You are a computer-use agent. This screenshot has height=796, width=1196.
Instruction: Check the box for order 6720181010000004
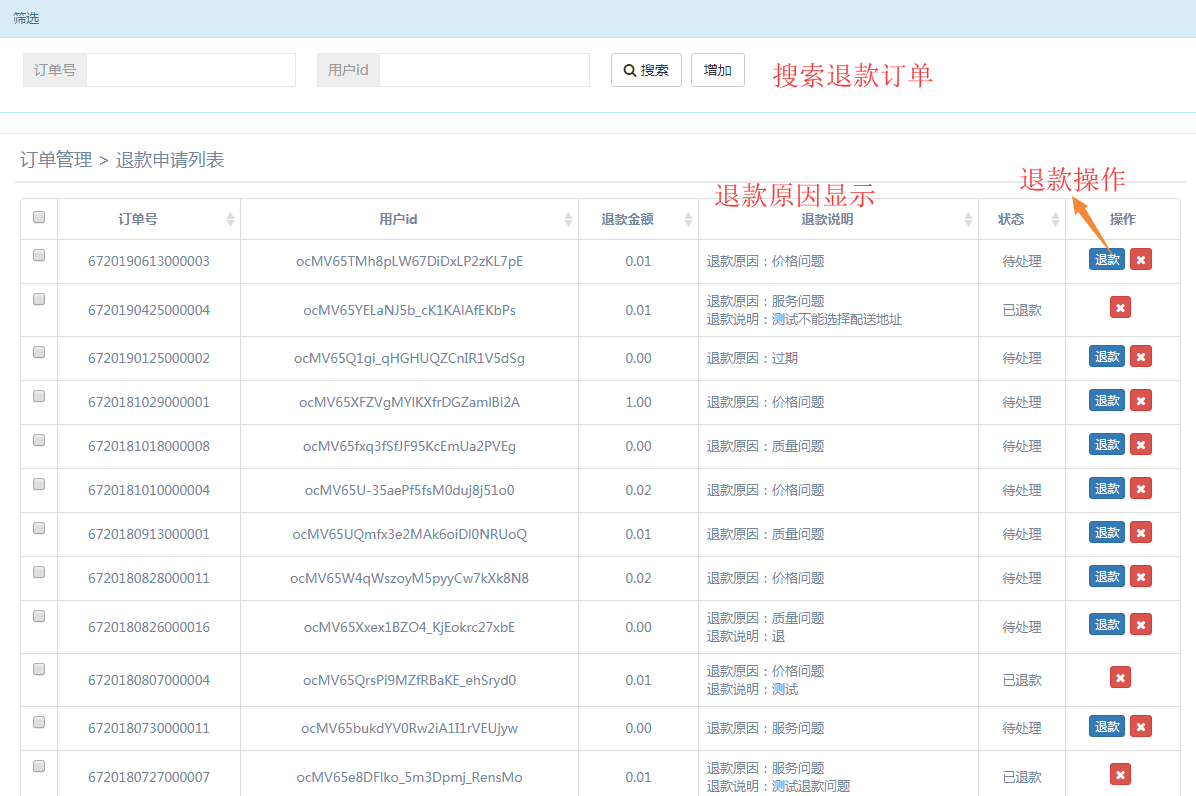tap(39, 485)
